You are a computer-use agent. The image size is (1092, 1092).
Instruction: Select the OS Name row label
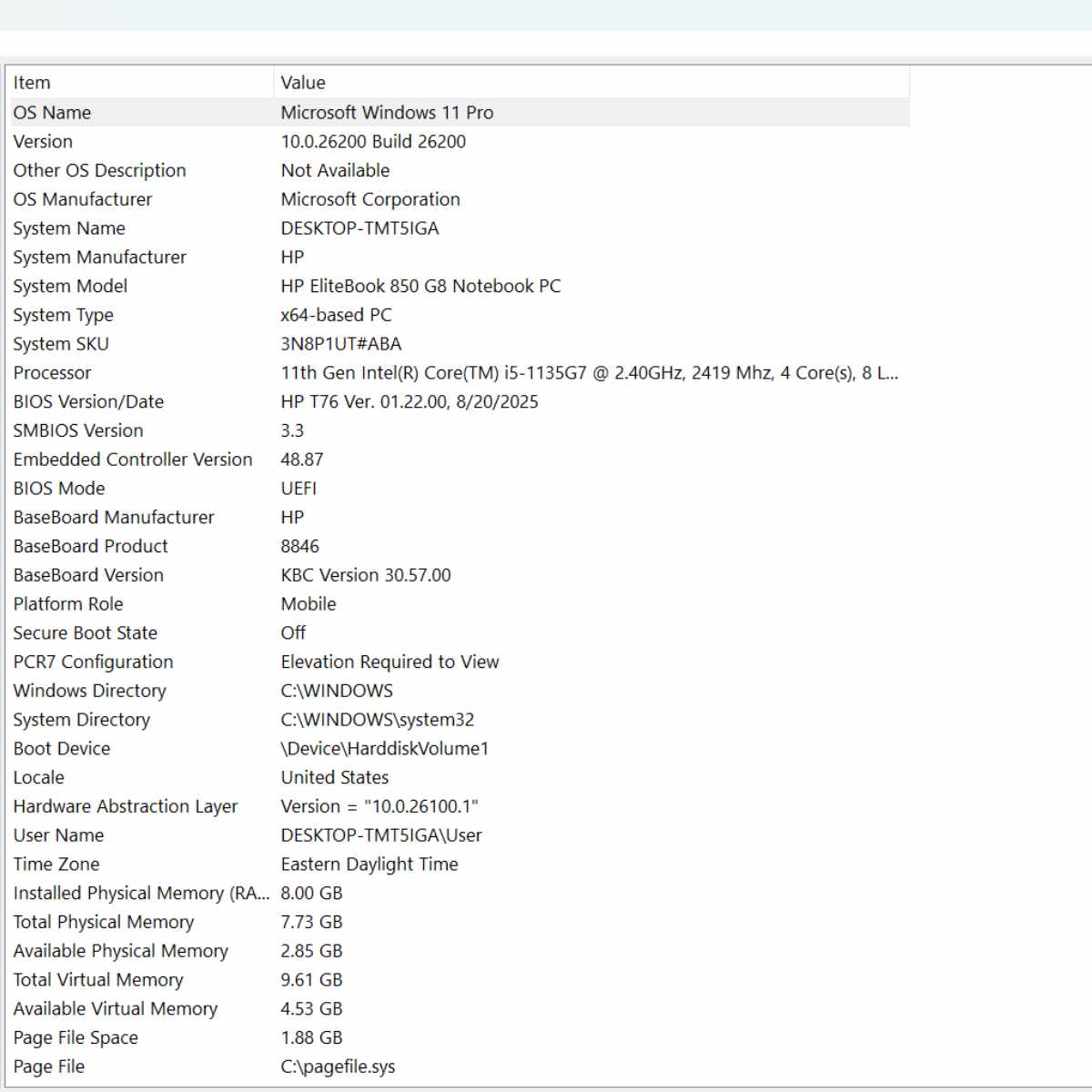[x=52, y=113]
